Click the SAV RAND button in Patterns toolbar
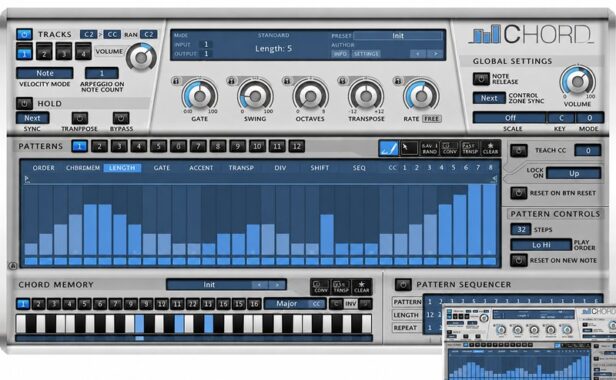Screen dimensions: 616x380 [429, 149]
